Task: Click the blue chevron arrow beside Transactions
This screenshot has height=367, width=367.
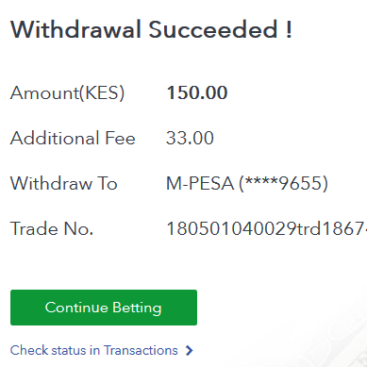Action: pyautogui.click(x=189, y=350)
